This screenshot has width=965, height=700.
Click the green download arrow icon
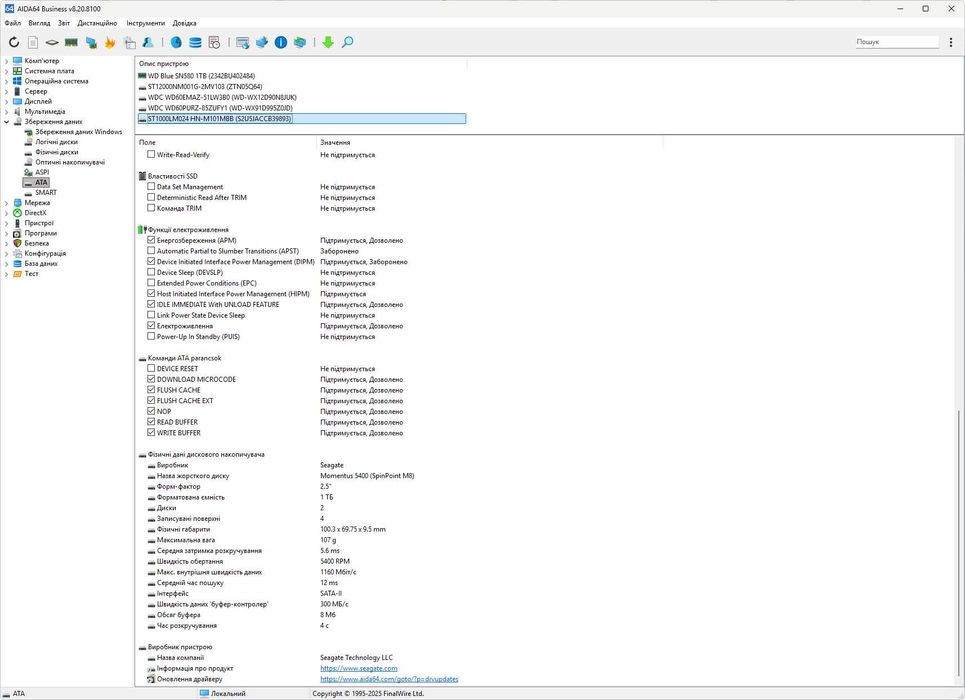[328, 42]
